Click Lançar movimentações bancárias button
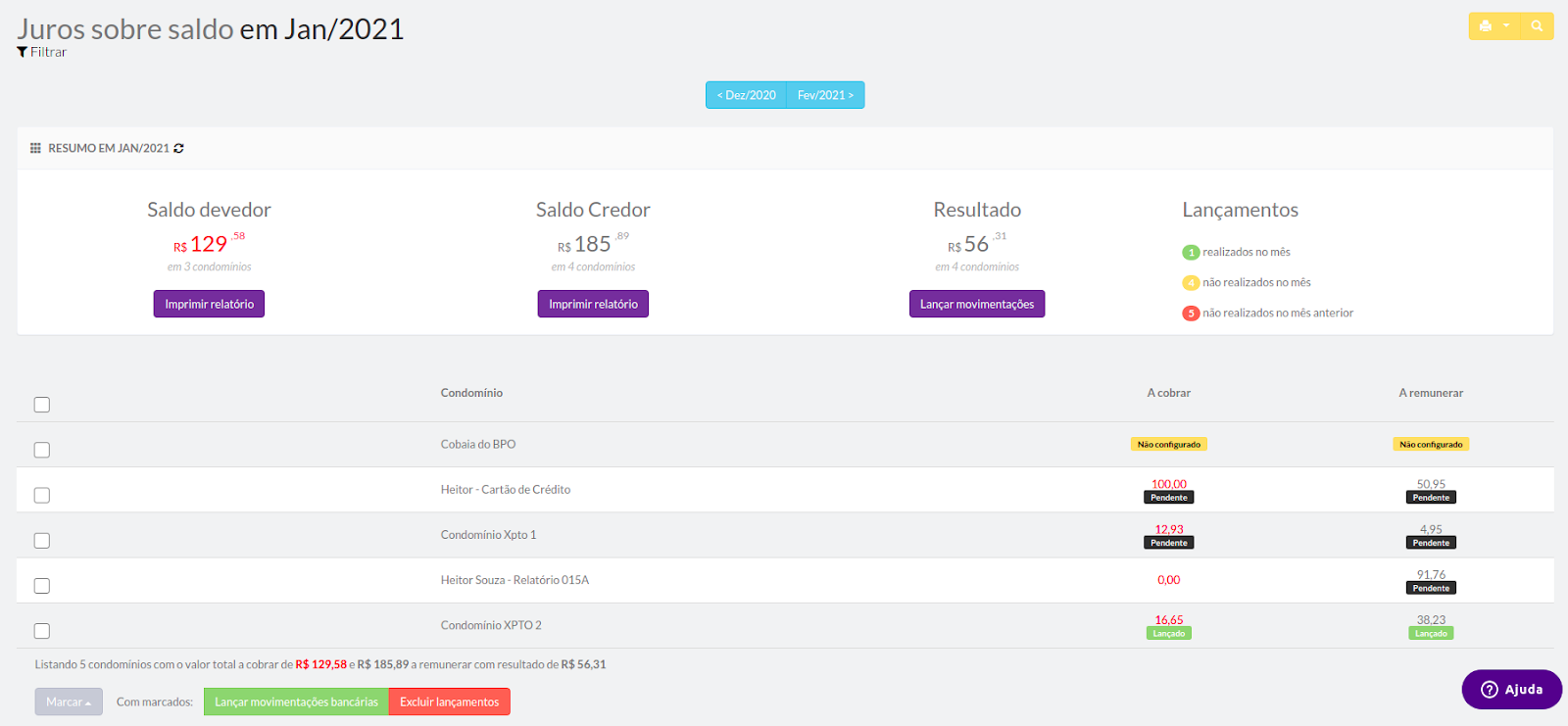The height and width of the screenshot is (726, 1568). [x=296, y=702]
